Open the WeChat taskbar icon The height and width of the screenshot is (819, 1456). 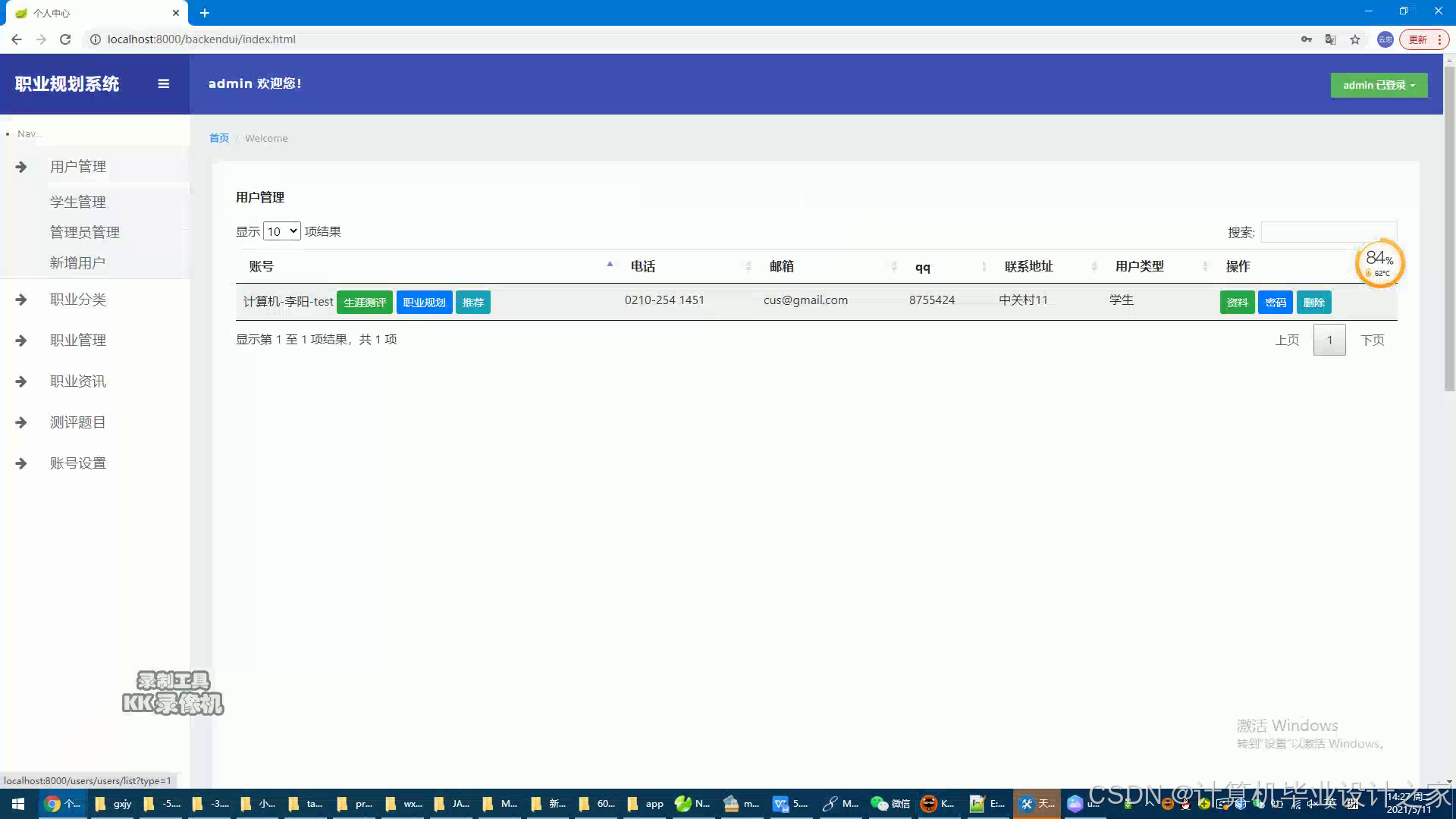coord(890,804)
